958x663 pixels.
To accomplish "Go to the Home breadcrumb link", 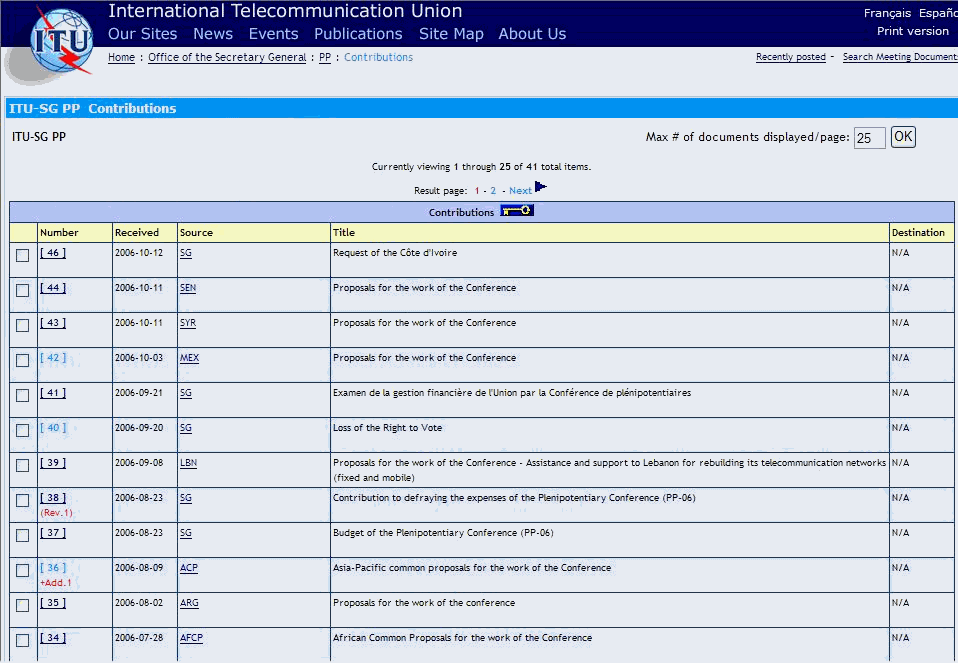I will click(122, 57).
